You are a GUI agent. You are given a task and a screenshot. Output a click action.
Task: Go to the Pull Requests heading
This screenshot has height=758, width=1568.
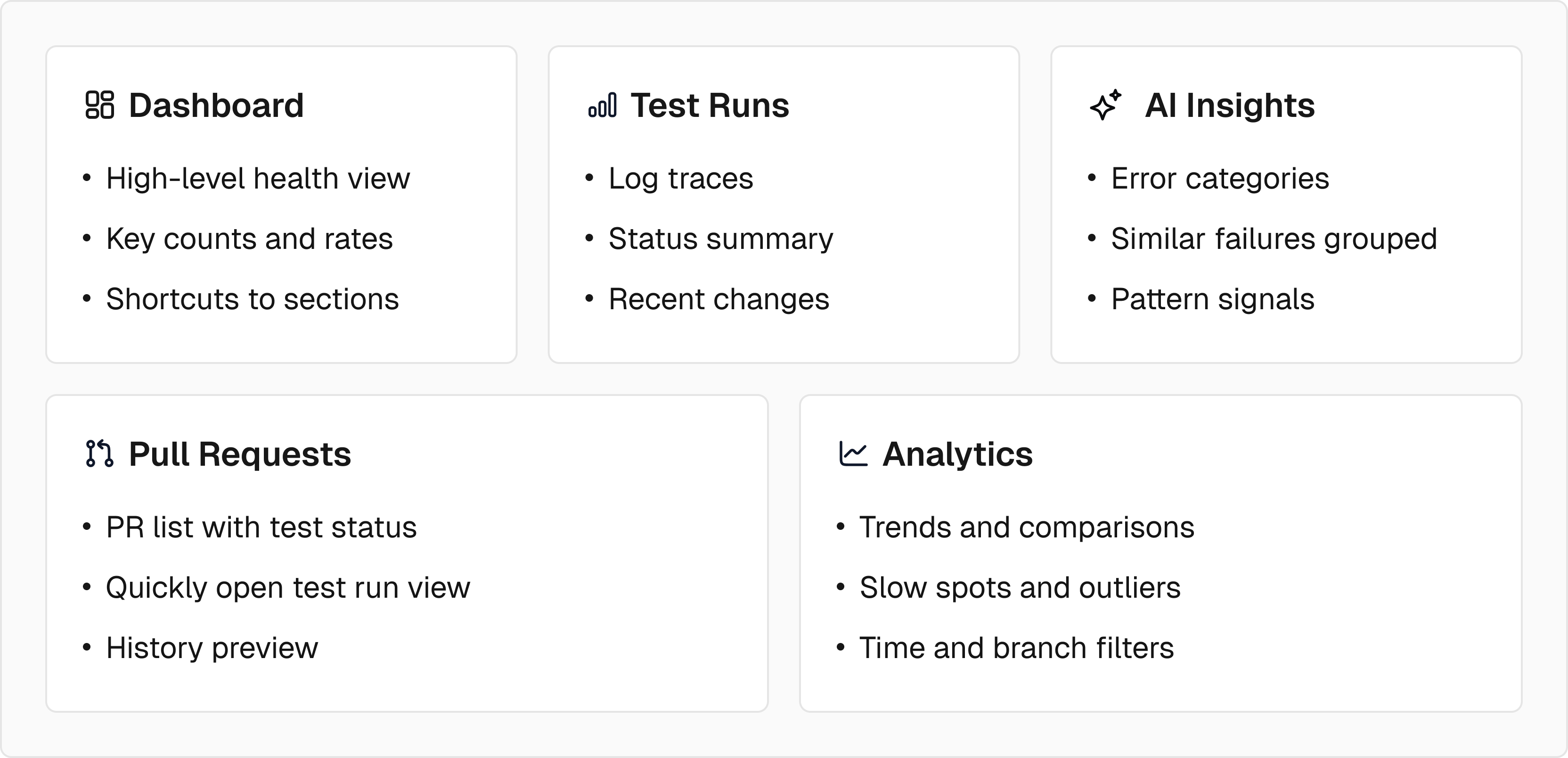pos(240,454)
